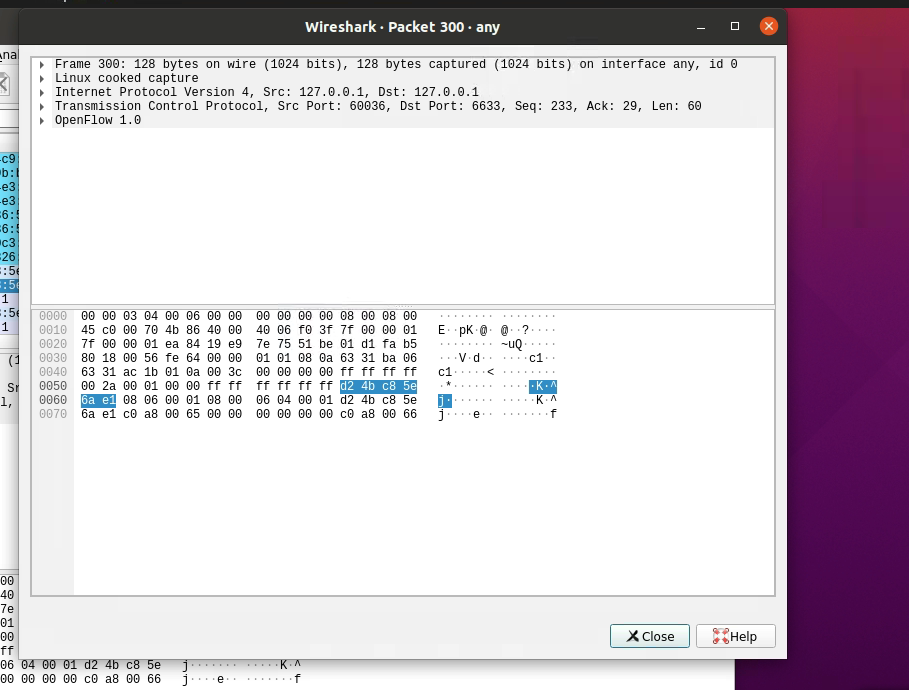The image size is (909, 690).
Task: Click hex offset 0020
Action: coord(53,344)
